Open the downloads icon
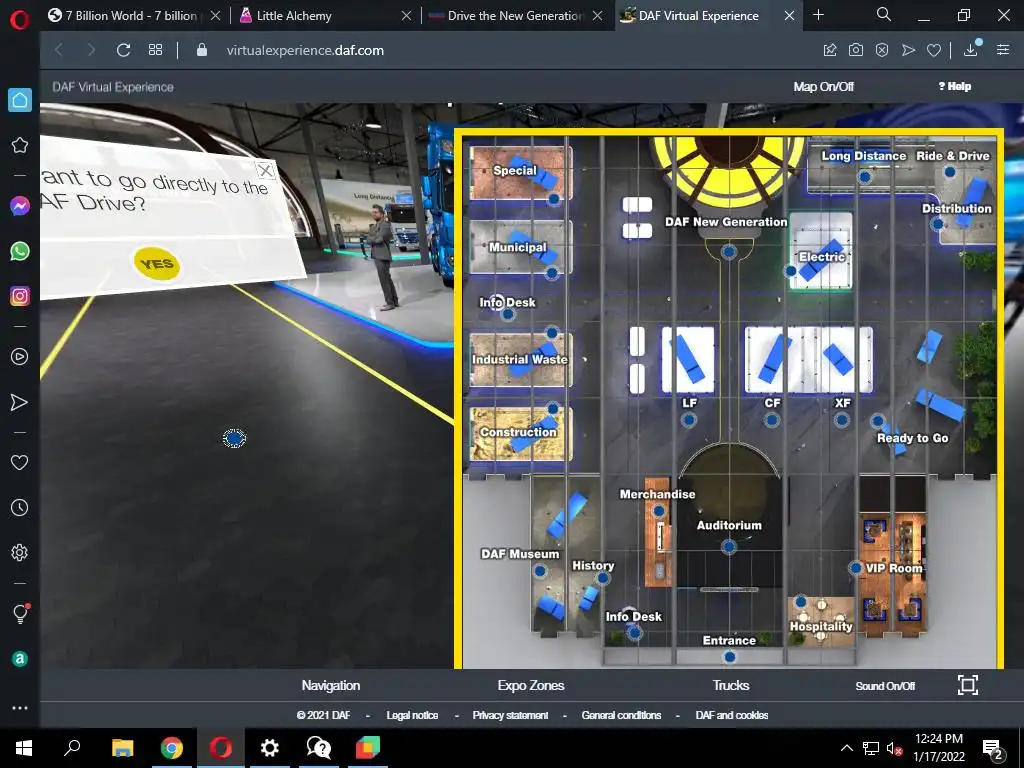1024x768 pixels. click(971, 50)
